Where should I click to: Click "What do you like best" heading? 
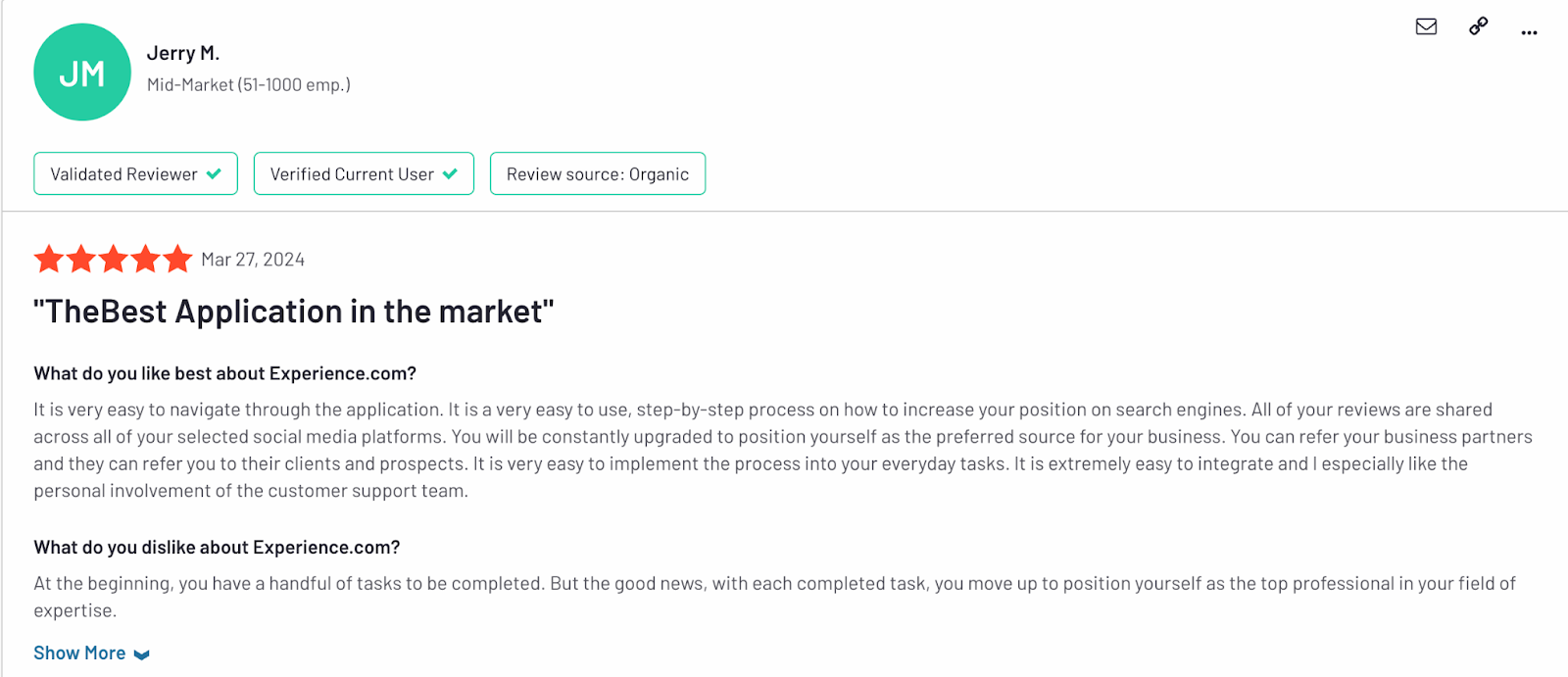(225, 373)
